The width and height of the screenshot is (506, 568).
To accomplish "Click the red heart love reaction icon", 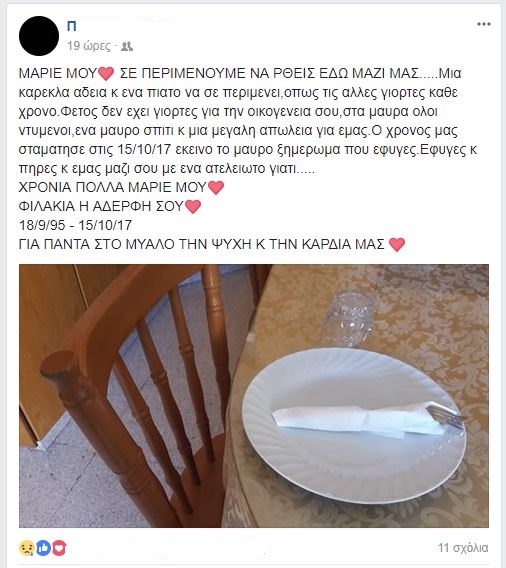I will pos(59,548).
